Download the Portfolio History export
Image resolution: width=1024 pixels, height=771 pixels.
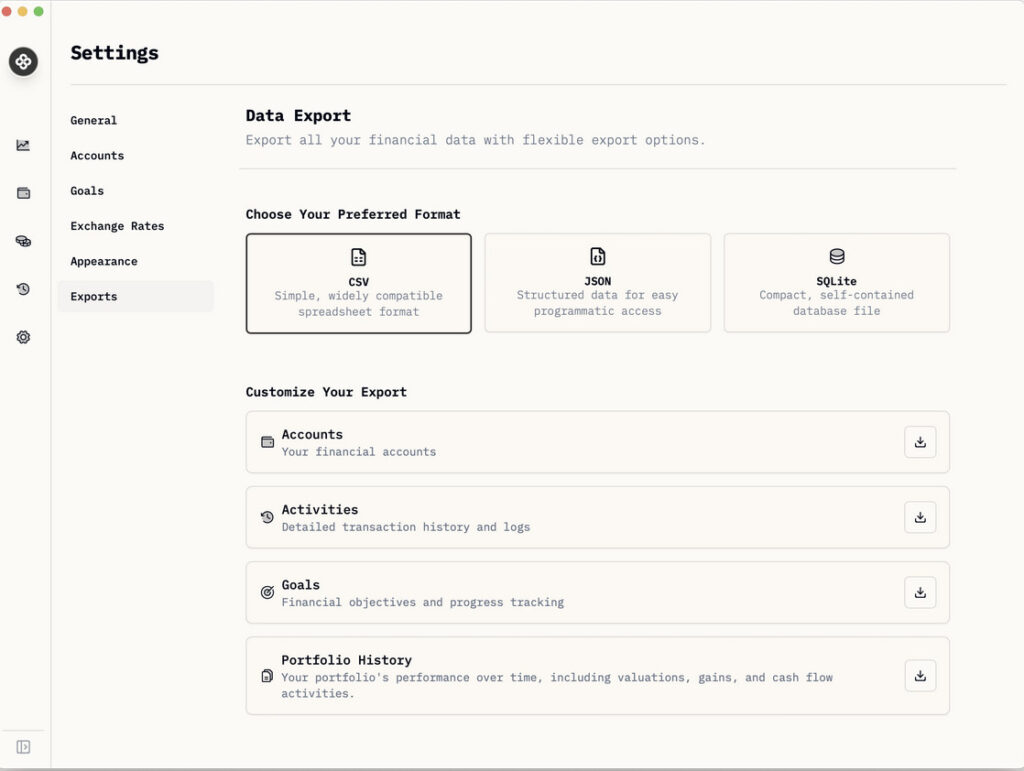919,675
